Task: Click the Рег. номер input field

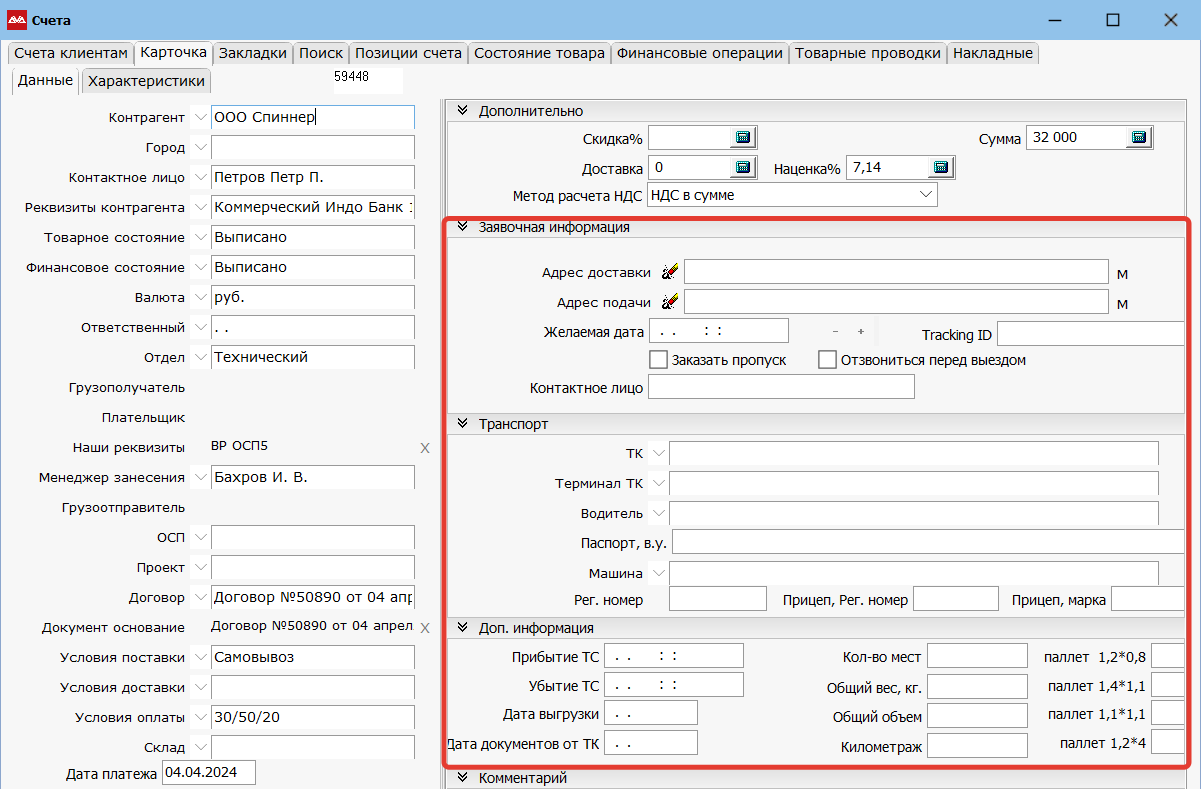Action: pos(718,599)
